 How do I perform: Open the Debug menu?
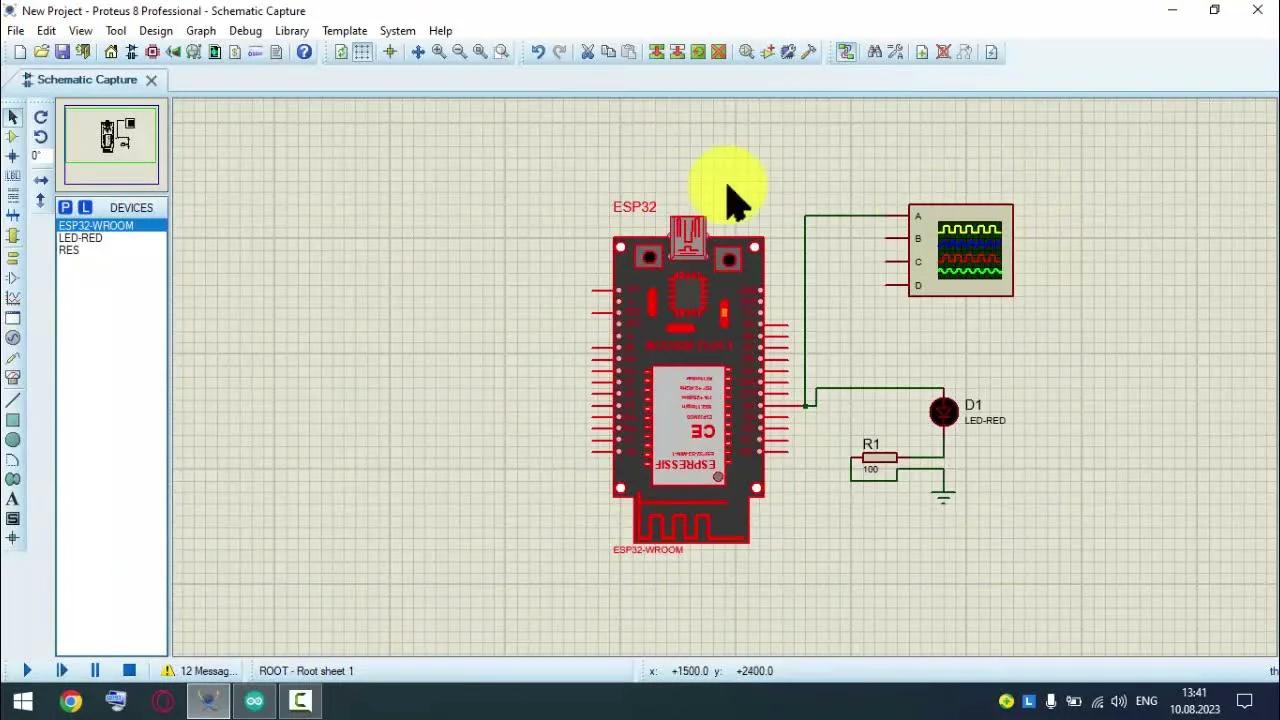click(x=245, y=30)
